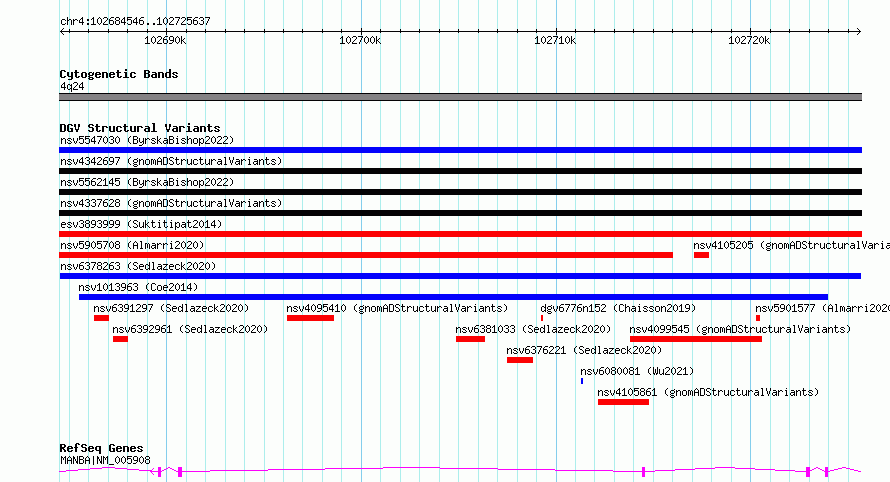This screenshot has width=890, height=482.
Task: Click the red bar of esv3893999
Action: click(x=460, y=234)
